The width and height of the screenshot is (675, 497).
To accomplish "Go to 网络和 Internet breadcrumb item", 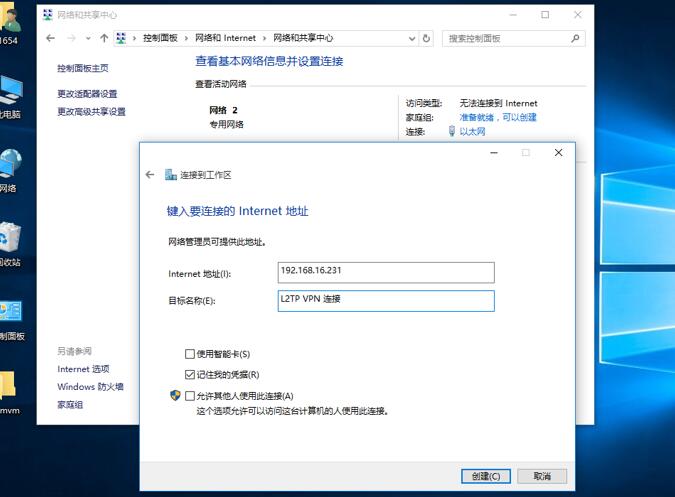I will pos(225,38).
